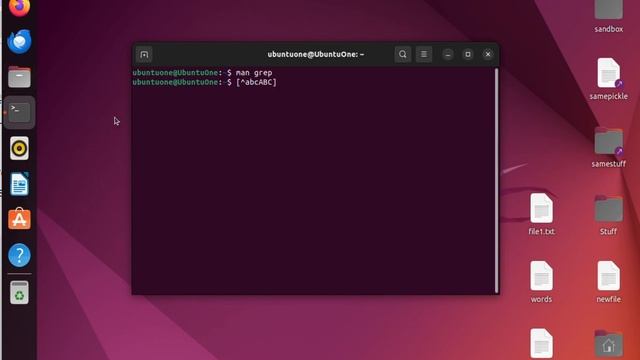Open the Trash in the dock
The image size is (640, 360).
(19, 292)
